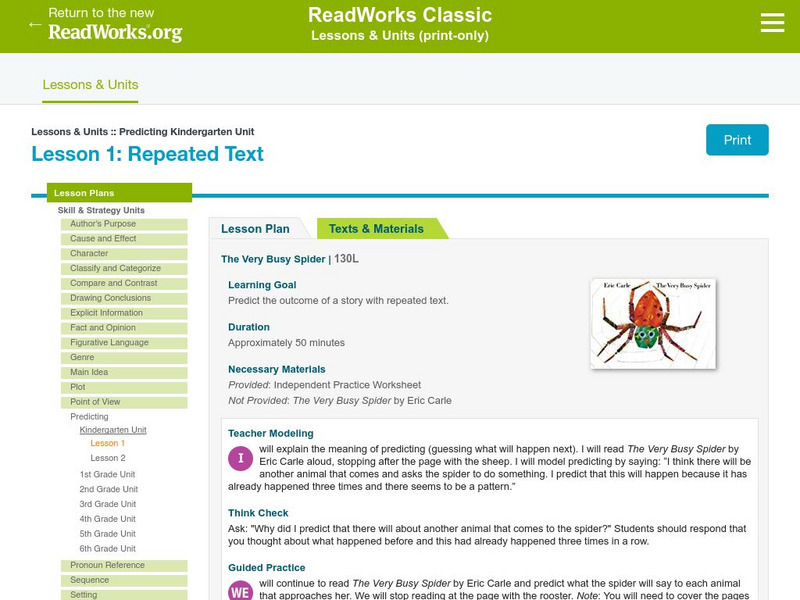
Task: Select Lesson 1 in the sidebar
Action: pos(108,443)
